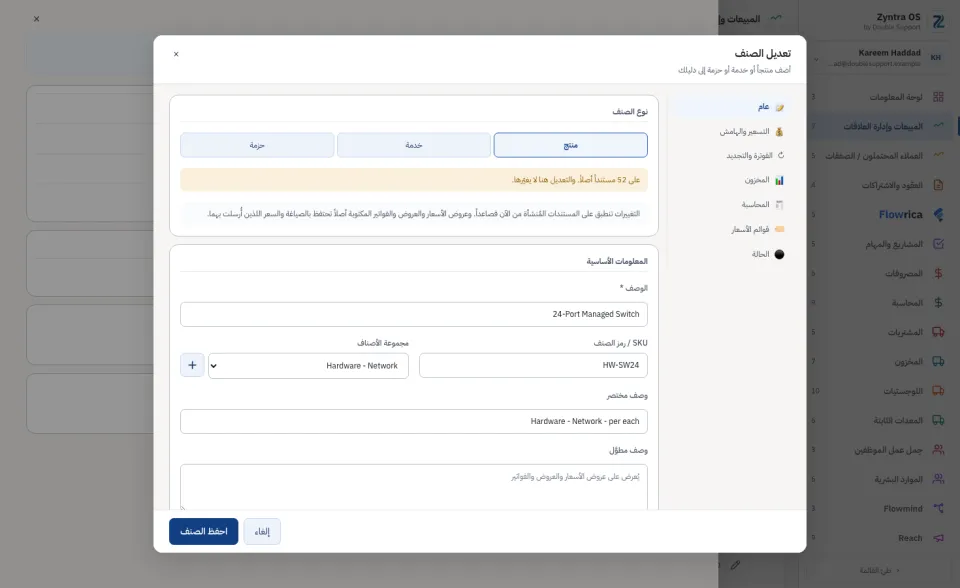The height and width of the screenshot is (588, 960).
Task: Click the long description textarea
Action: pyautogui.click(x=414, y=487)
